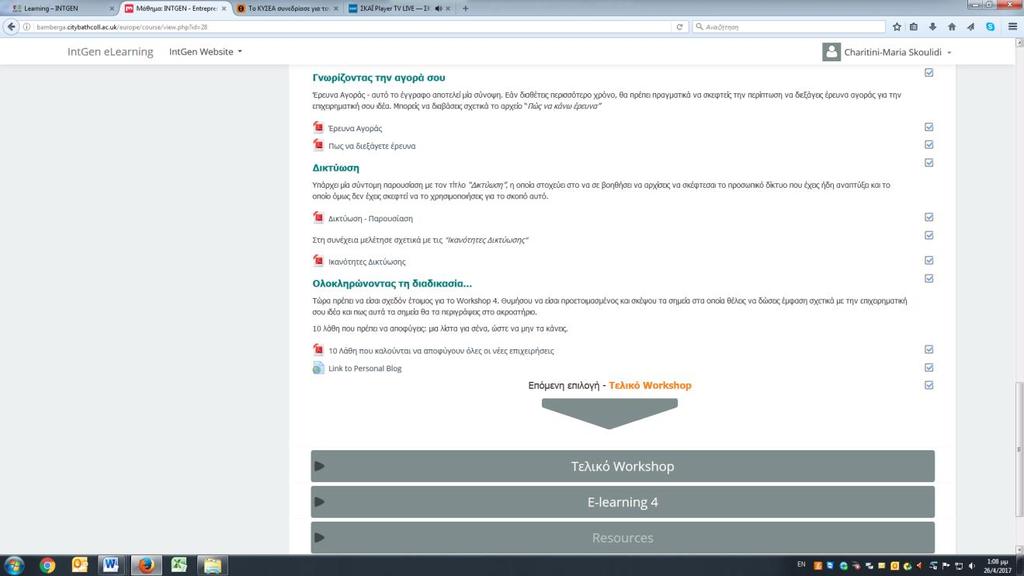
Task: Go back with the browser back arrow
Action: click(11, 27)
